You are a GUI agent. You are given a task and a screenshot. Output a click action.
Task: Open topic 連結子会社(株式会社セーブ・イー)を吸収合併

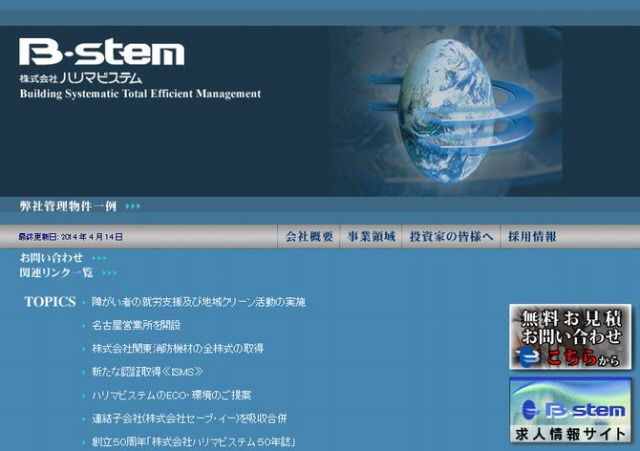click(189, 419)
